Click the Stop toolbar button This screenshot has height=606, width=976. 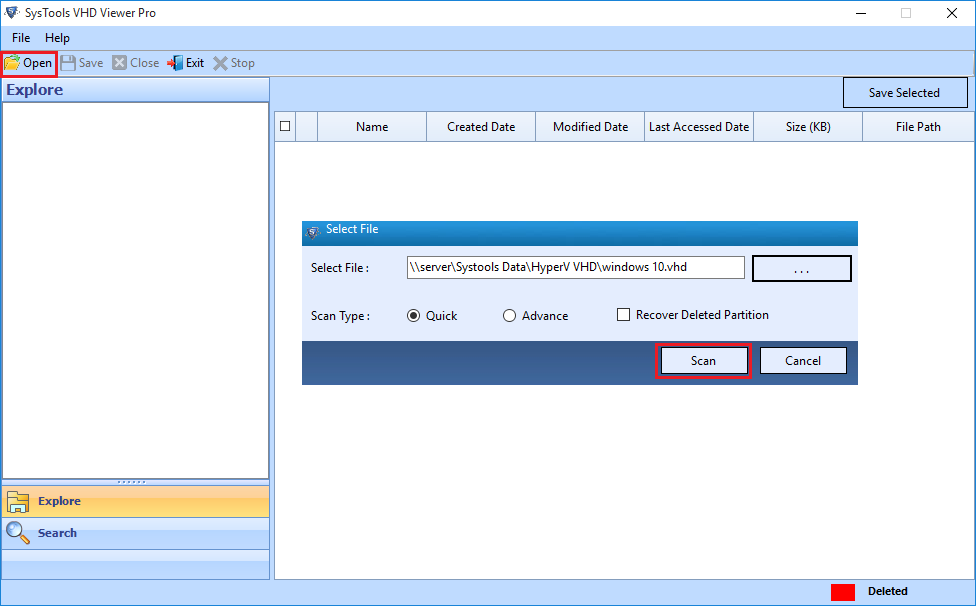click(x=234, y=63)
